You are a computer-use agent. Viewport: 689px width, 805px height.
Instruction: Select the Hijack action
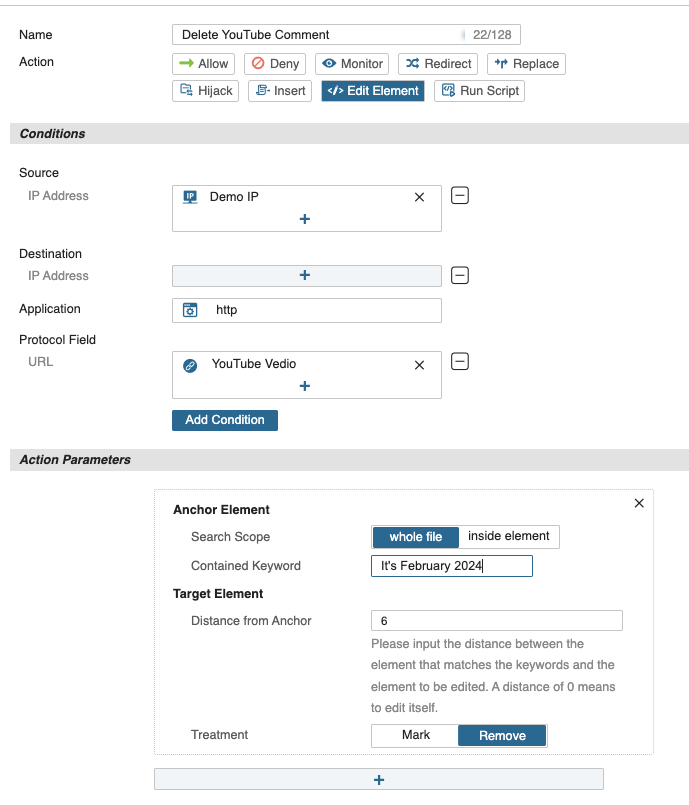(206, 91)
